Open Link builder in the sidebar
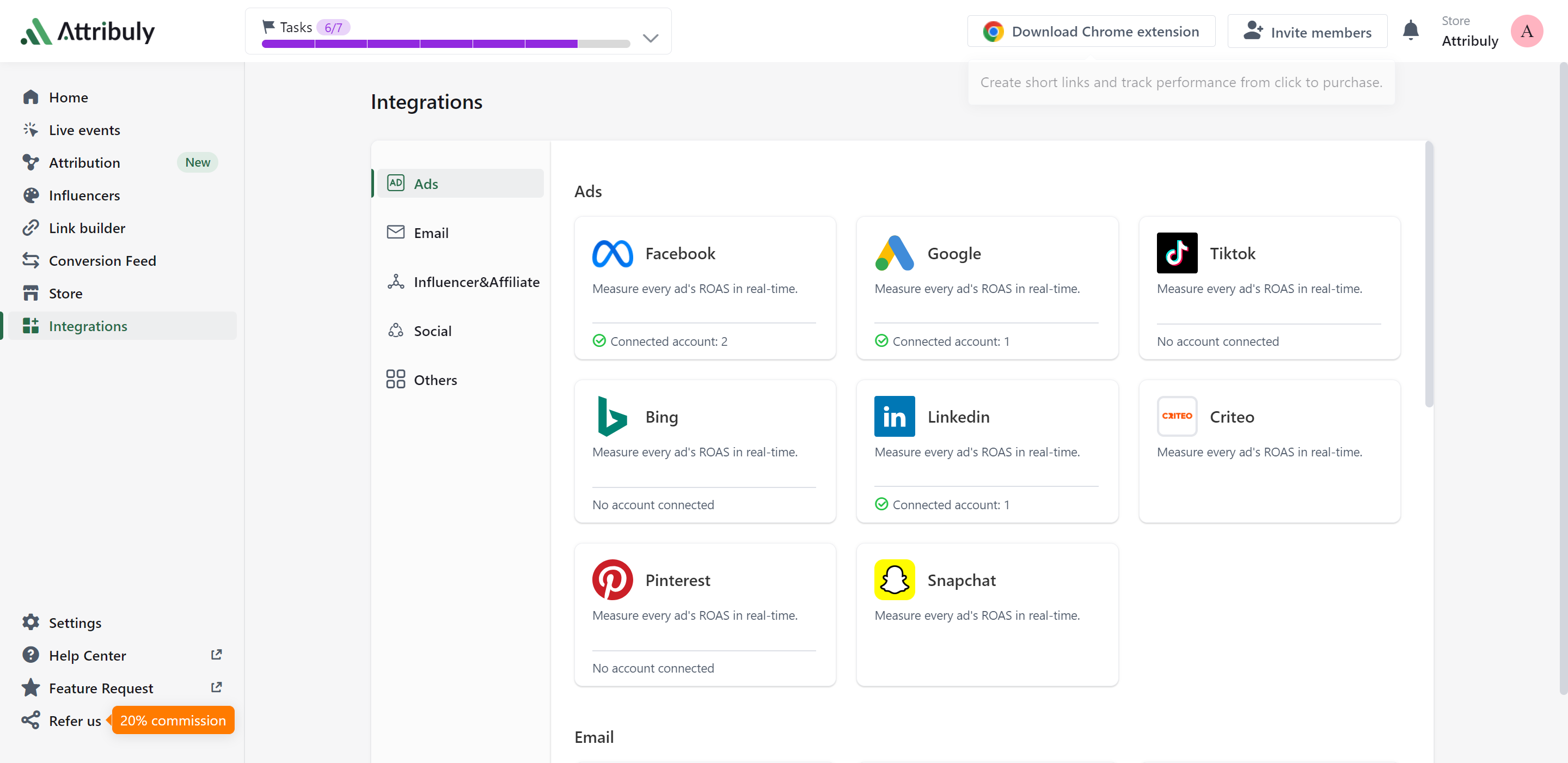 point(87,228)
